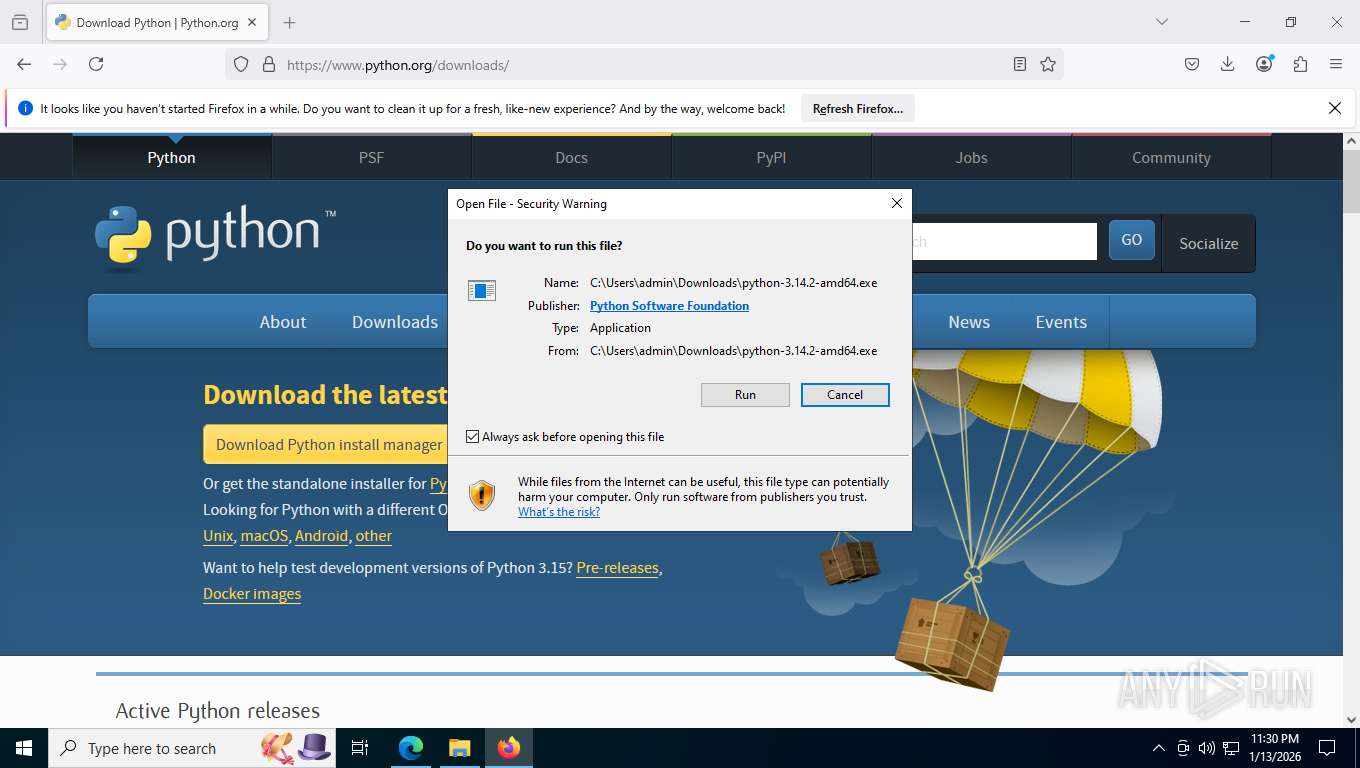
Task: Open the notification center icon
Action: click(1327, 748)
